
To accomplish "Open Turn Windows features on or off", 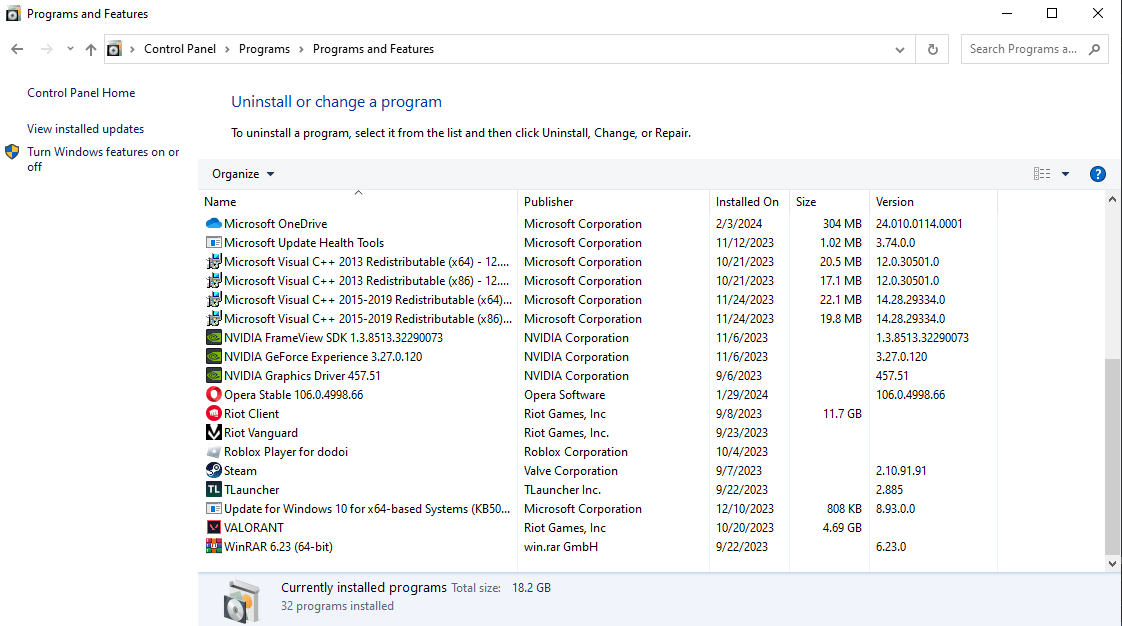I will tap(103, 159).
